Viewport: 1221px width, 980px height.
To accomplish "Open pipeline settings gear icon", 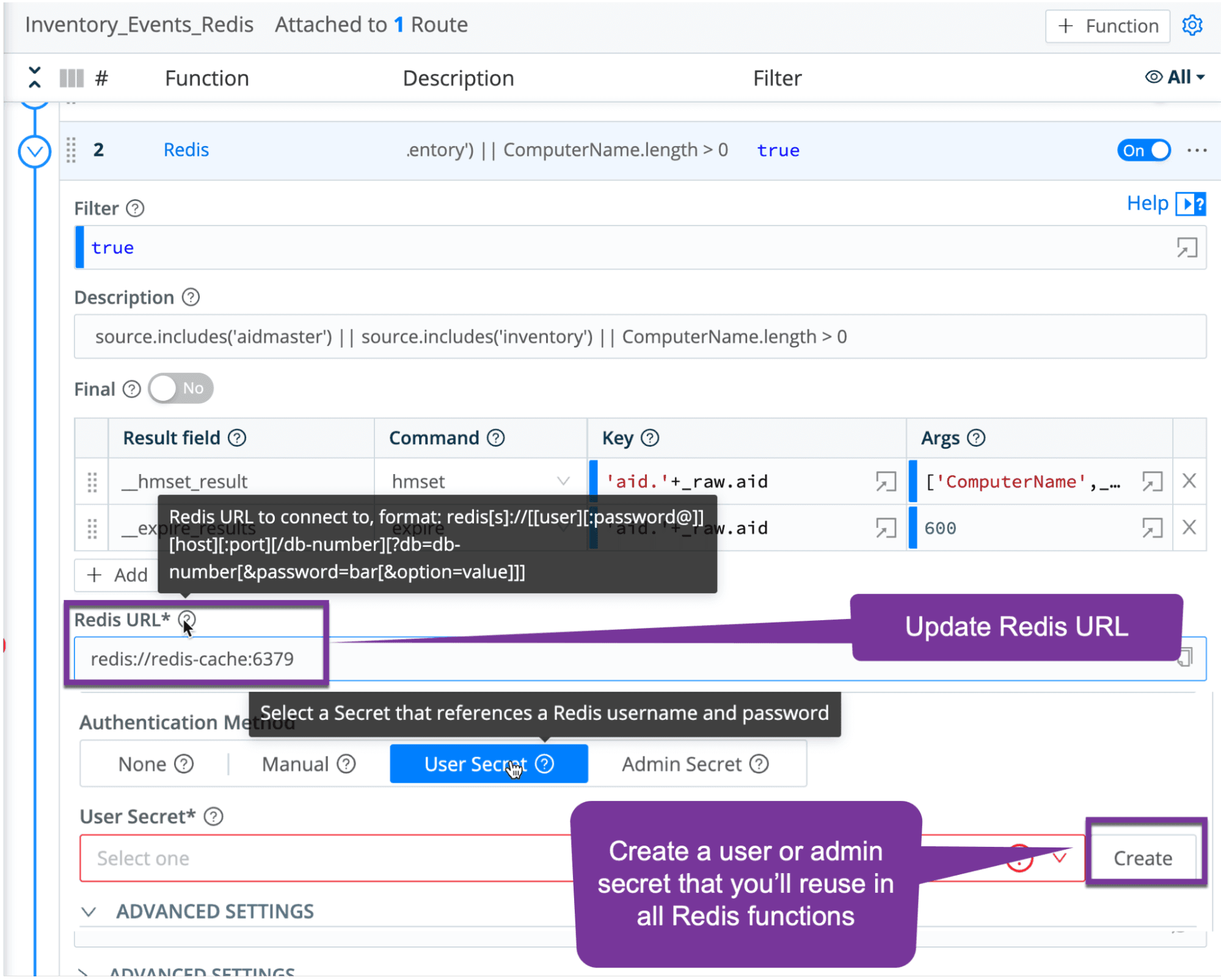I will click(1192, 26).
